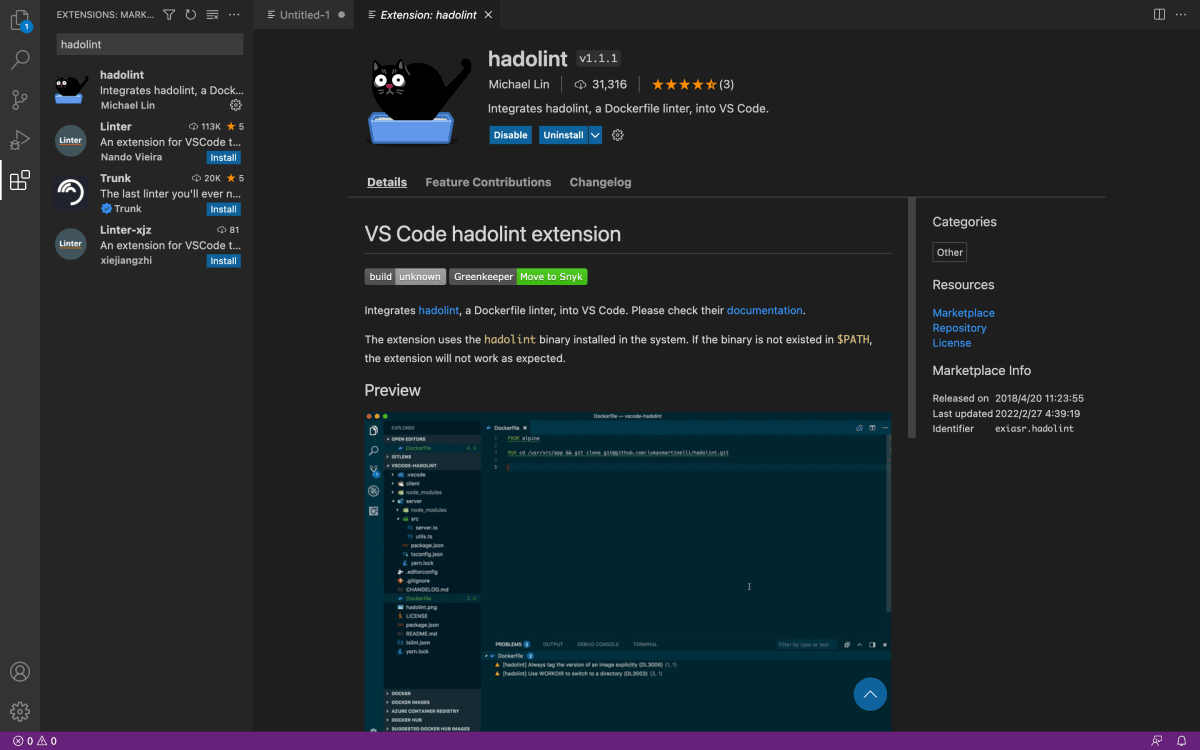Screen dimensions: 1200x750
Task: Open errors and warnings in status bar
Action: pos(35,741)
